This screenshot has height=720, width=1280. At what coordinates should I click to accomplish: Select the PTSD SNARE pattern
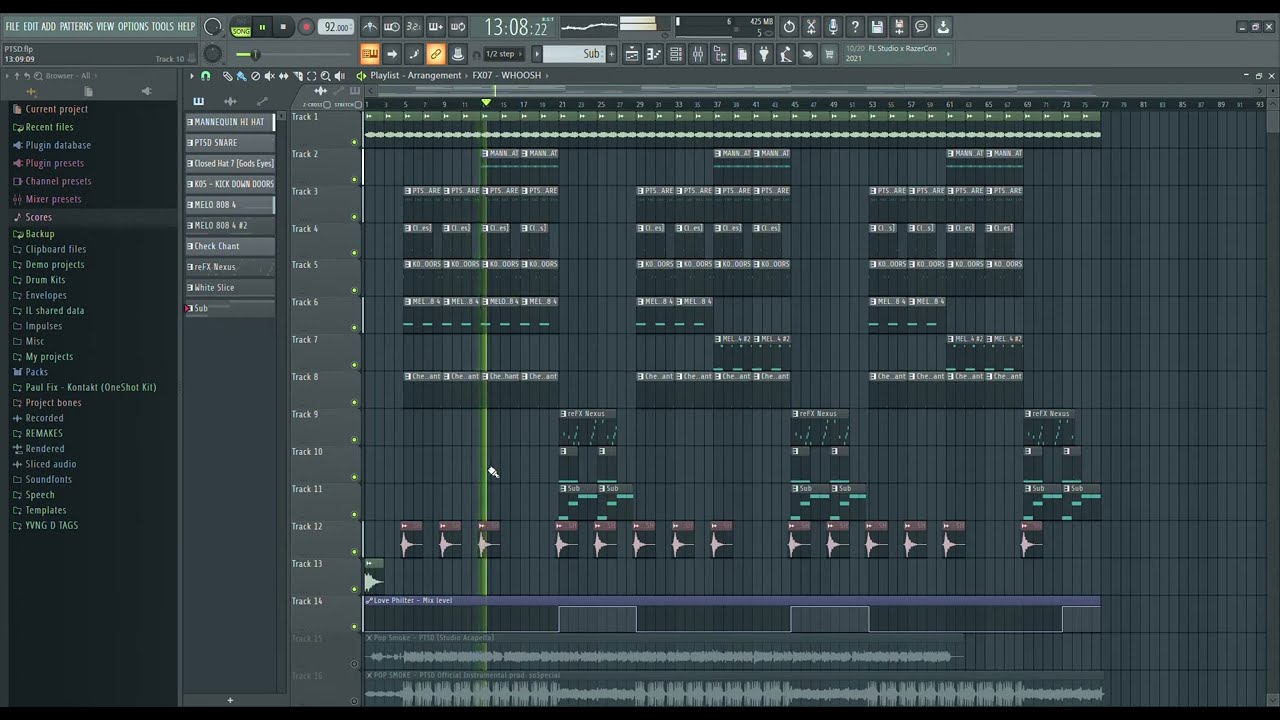[x=229, y=143]
